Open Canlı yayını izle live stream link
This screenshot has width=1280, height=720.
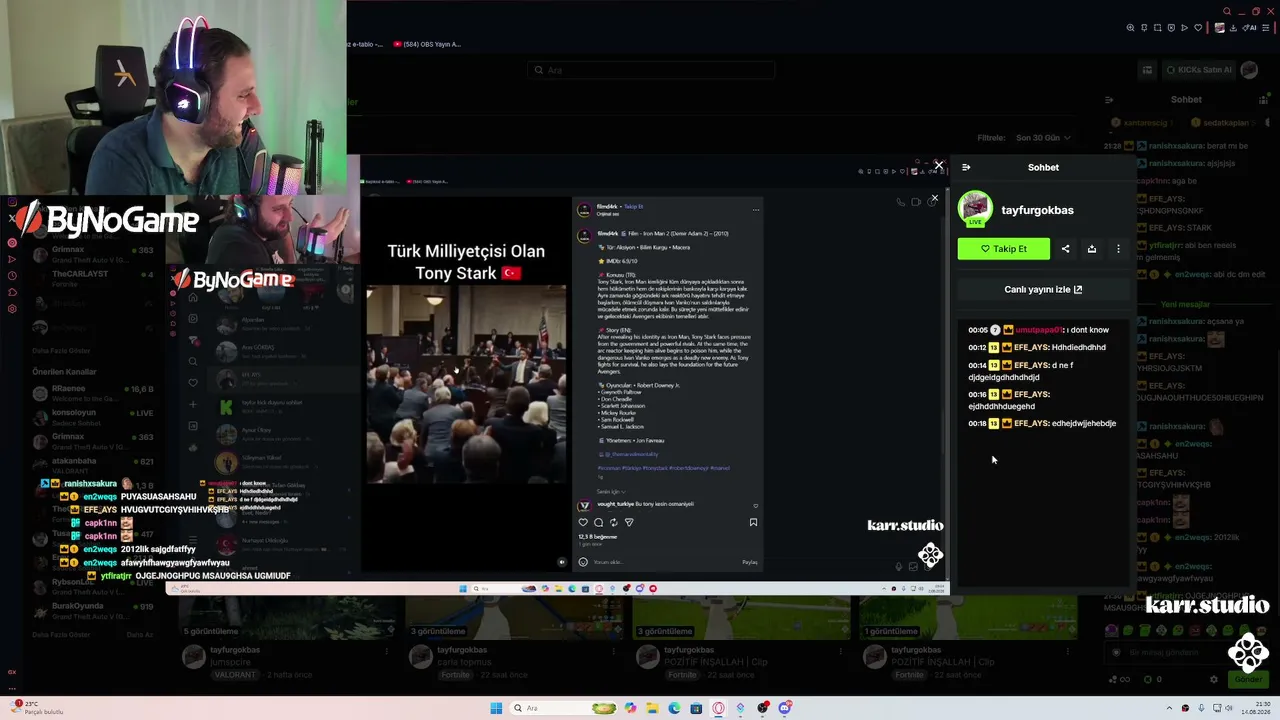click(x=1043, y=290)
